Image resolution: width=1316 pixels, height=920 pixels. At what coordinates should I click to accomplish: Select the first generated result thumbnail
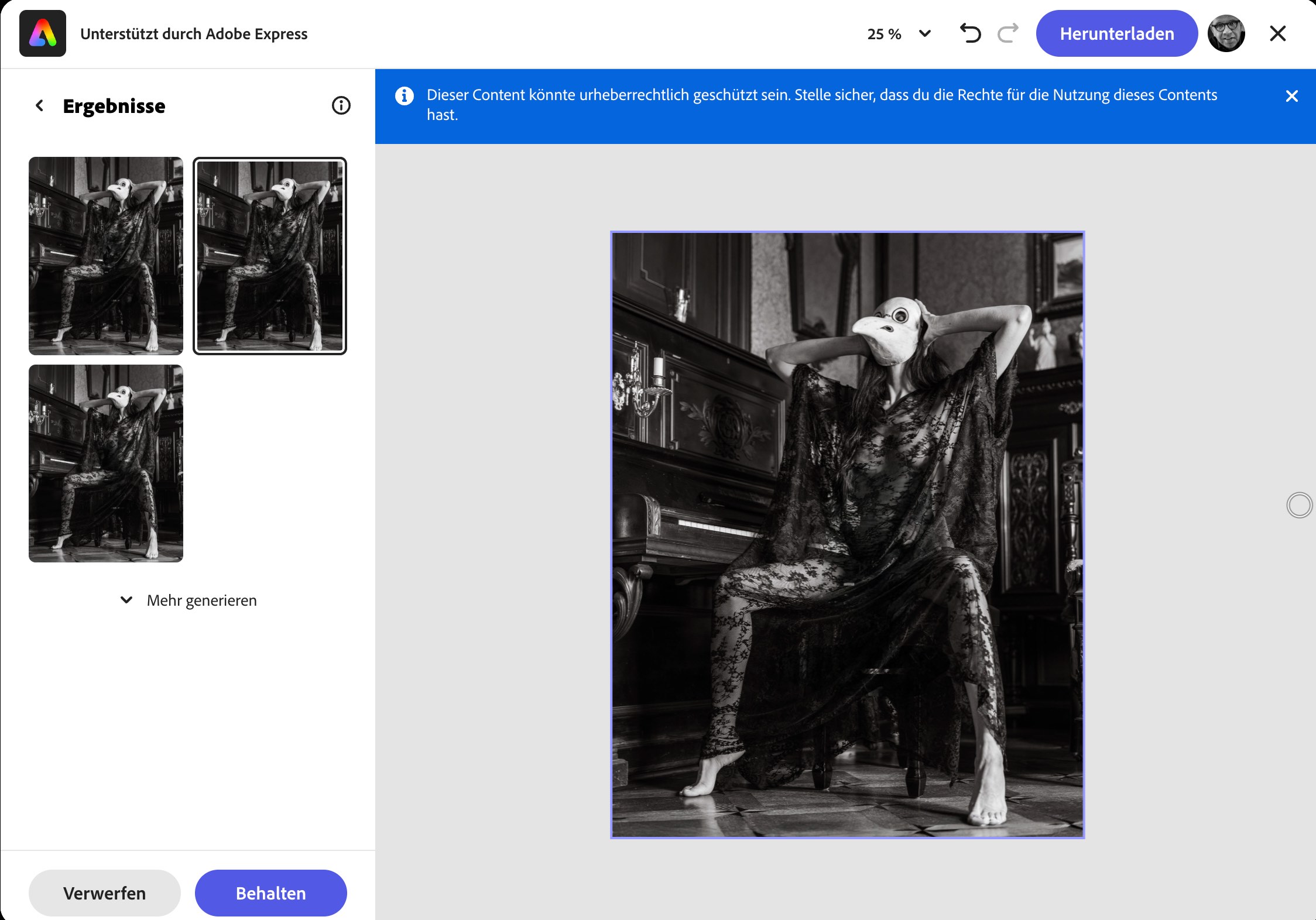(106, 256)
